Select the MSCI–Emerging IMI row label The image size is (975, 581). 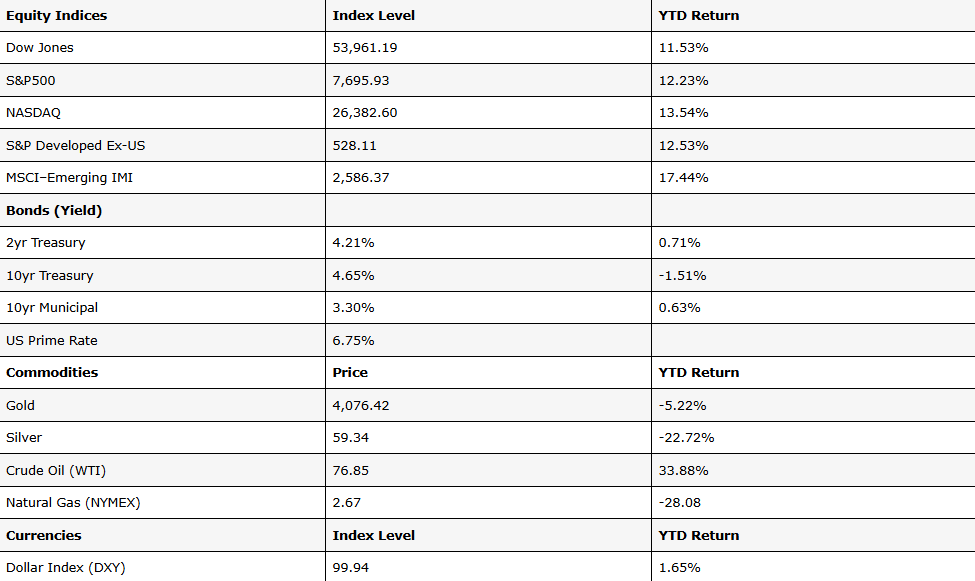70,178
